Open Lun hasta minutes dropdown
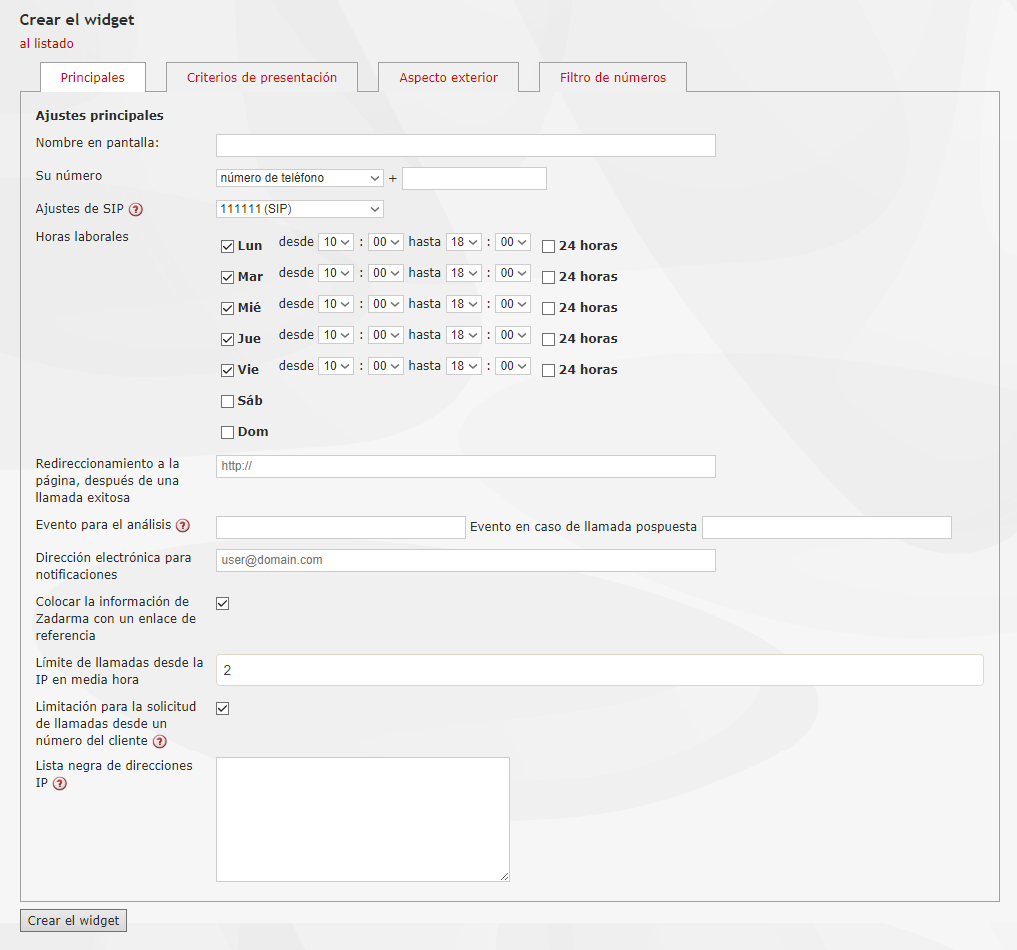1017x950 pixels. [x=512, y=242]
